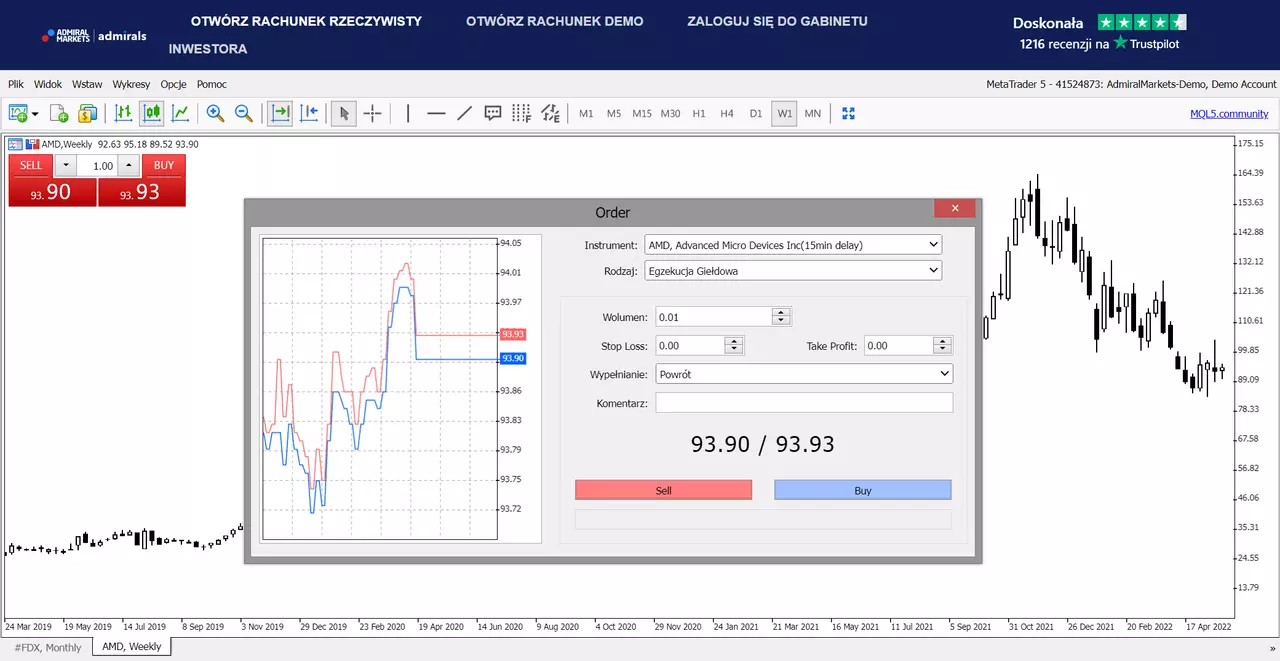Select the trendline drawing tool
Image resolution: width=1280 pixels, height=661 pixels.
point(464,113)
